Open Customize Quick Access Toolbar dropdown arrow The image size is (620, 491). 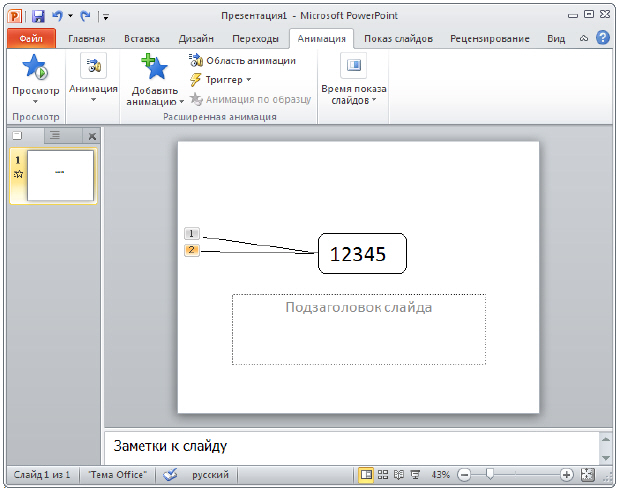click(106, 17)
